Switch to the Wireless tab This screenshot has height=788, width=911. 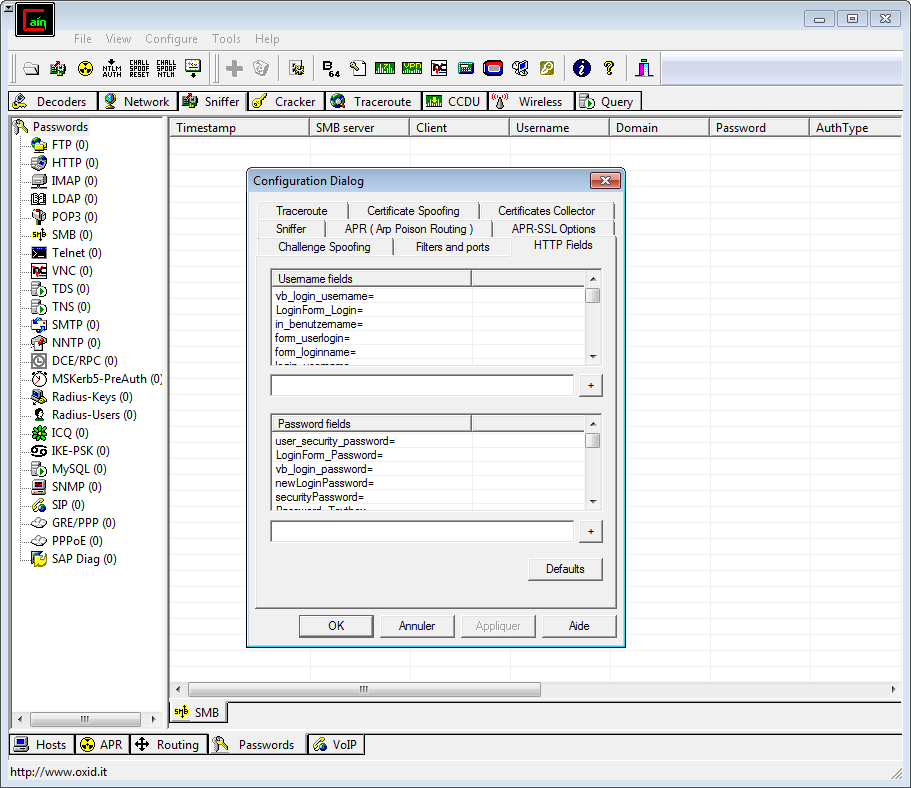[x=532, y=102]
